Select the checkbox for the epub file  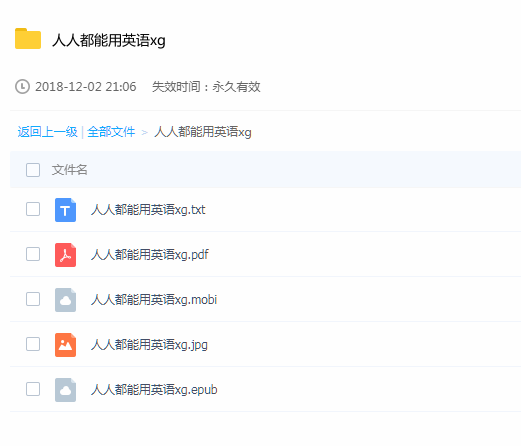tap(33, 389)
